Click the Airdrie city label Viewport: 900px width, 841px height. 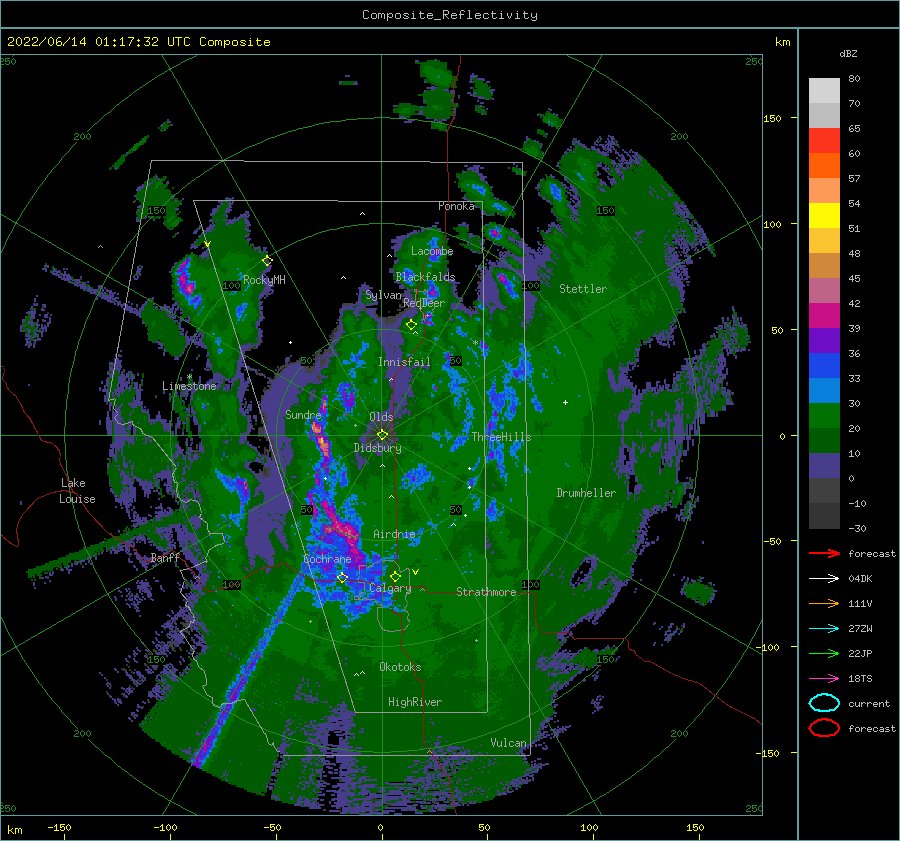click(x=394, y=534)
